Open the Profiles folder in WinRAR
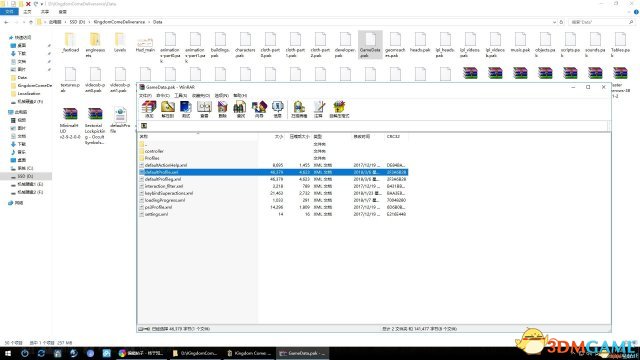The width and height of the screenshot is (640, 360). (152, 158)
